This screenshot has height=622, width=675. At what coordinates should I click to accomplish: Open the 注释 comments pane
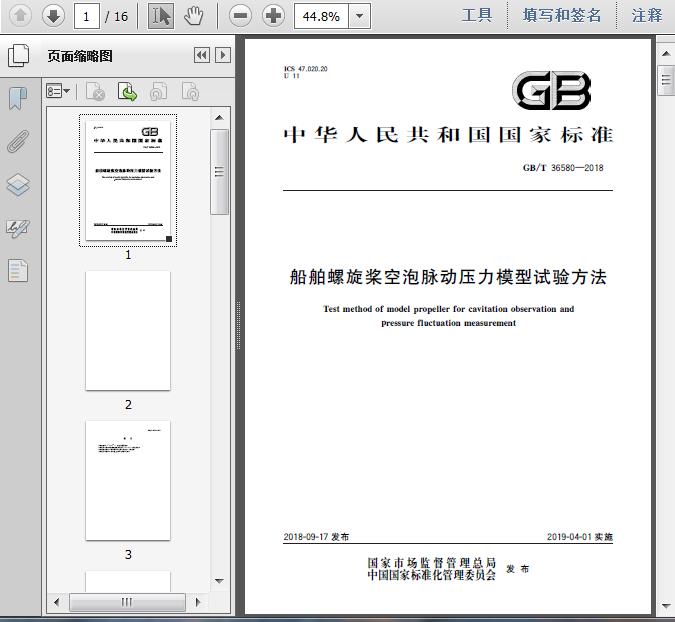[x=647, y=15]
